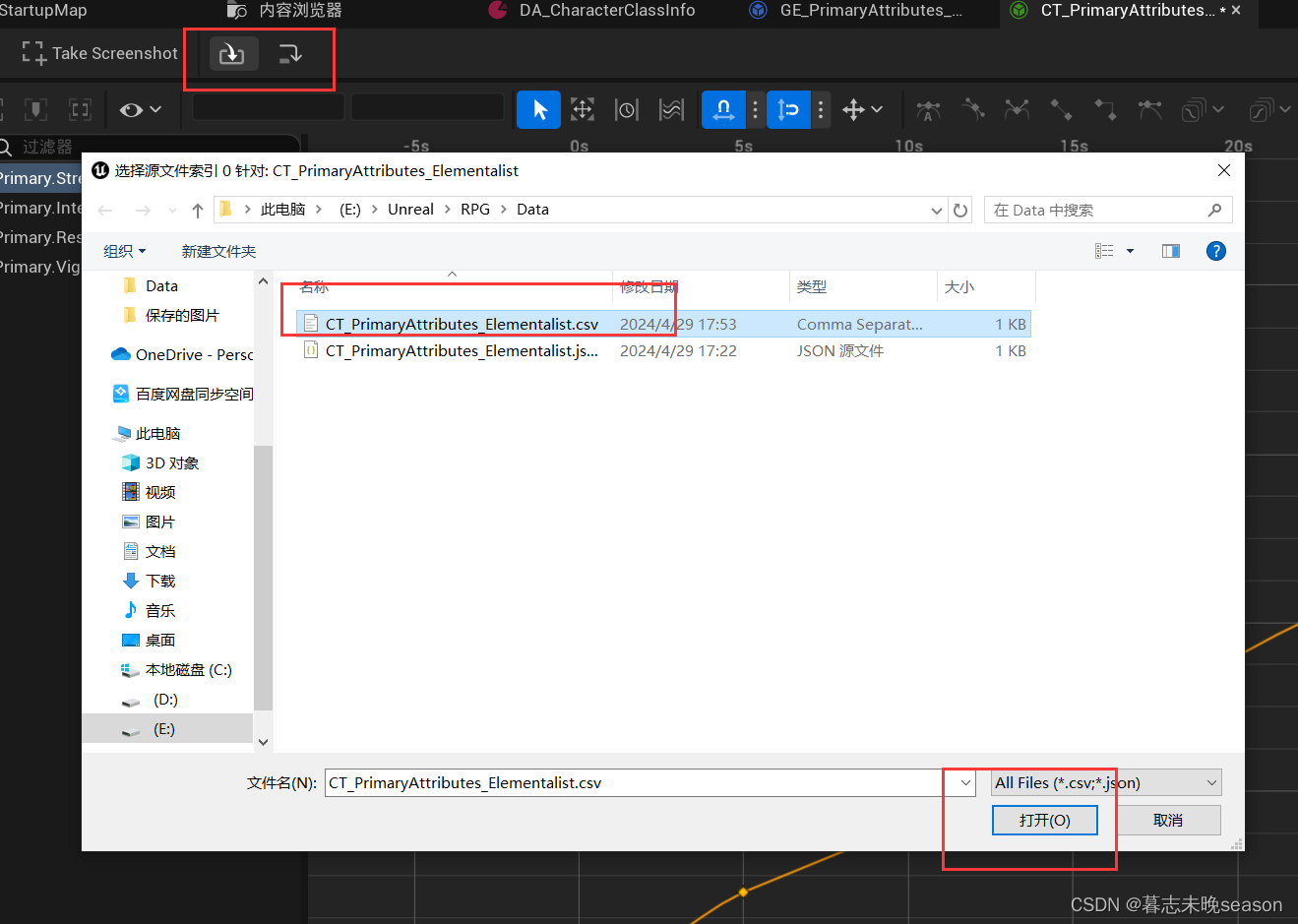Select the multi-curve wave tool icon
Screen dimensions: 1298x924
(671, 109)
